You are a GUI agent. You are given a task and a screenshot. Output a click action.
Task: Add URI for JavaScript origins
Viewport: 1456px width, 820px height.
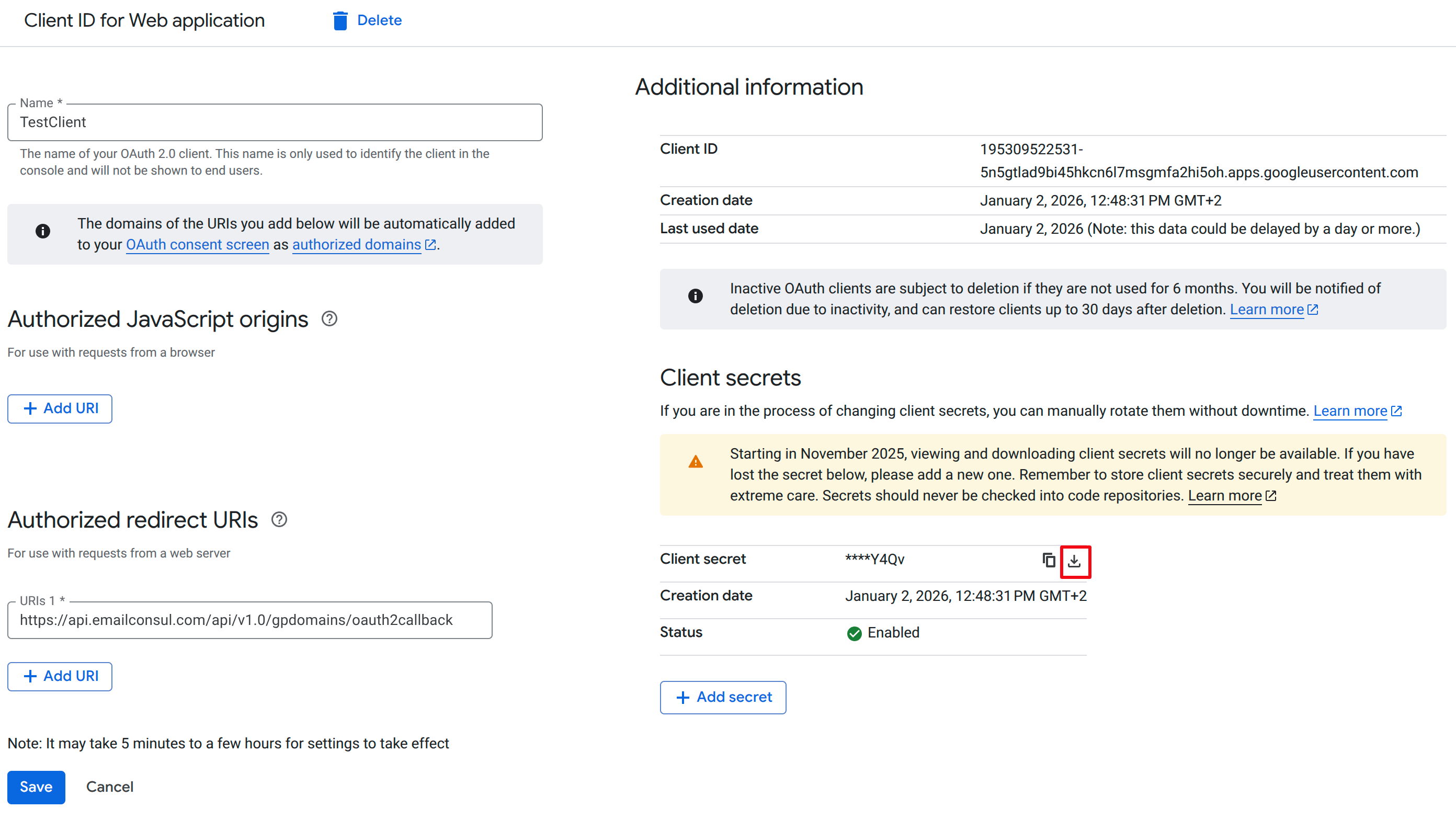(59, 408)
